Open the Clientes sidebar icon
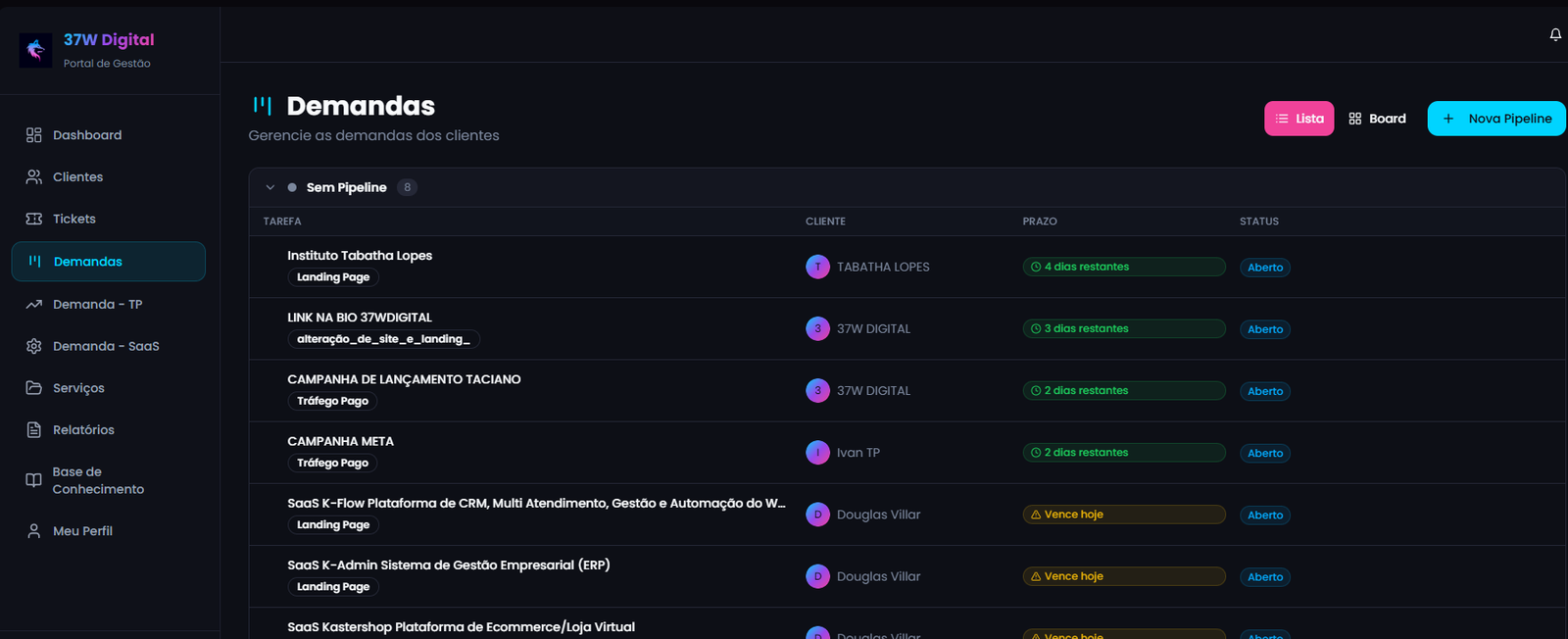1568x639 pixels. (x=34, y=177)
